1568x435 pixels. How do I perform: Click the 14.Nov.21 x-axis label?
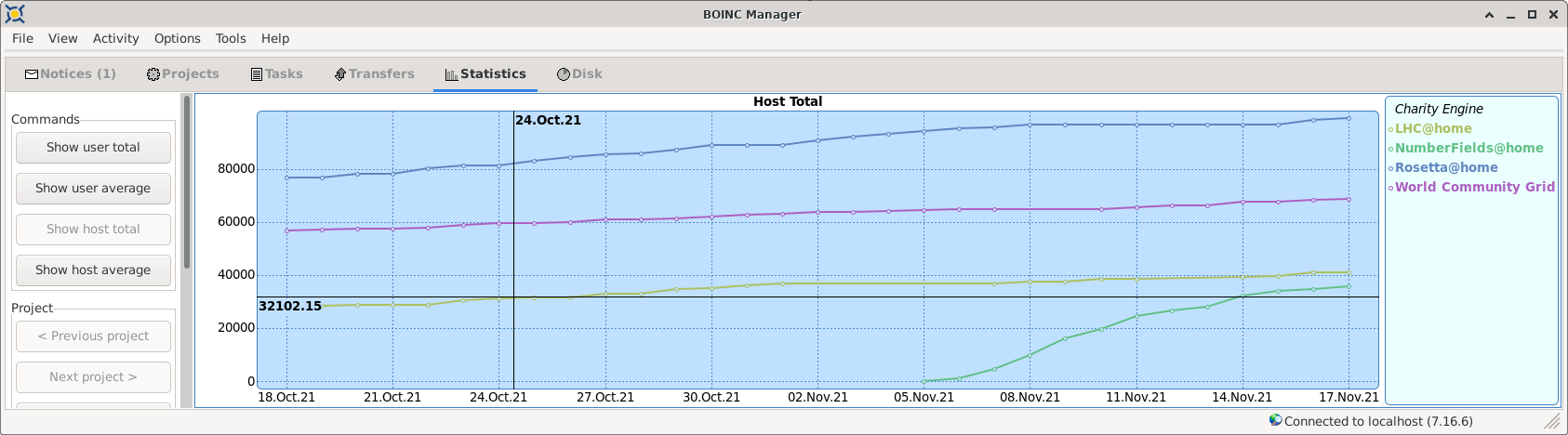click(1242, 397)
